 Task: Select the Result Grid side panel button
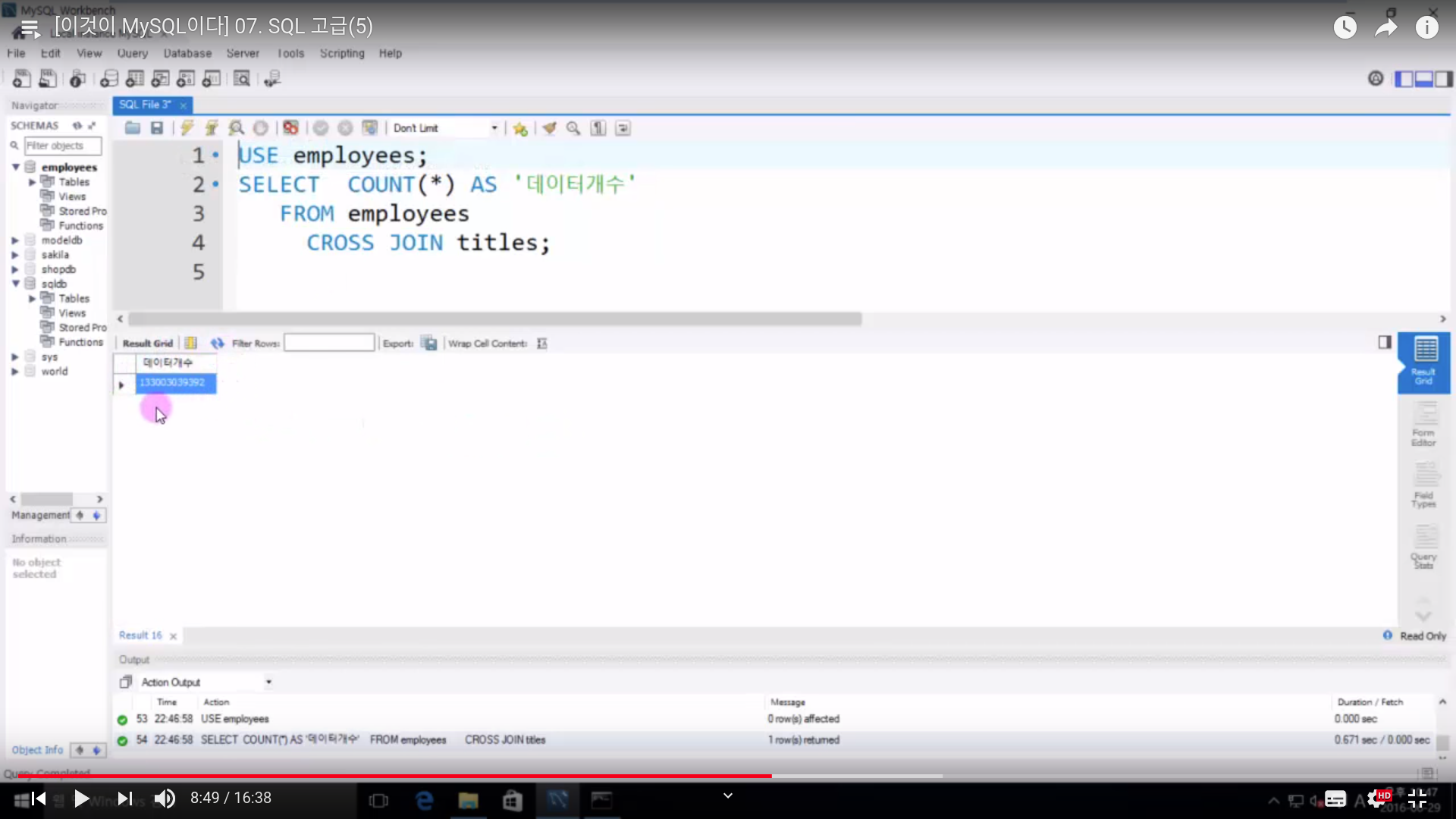click(x=1423, y=362)
